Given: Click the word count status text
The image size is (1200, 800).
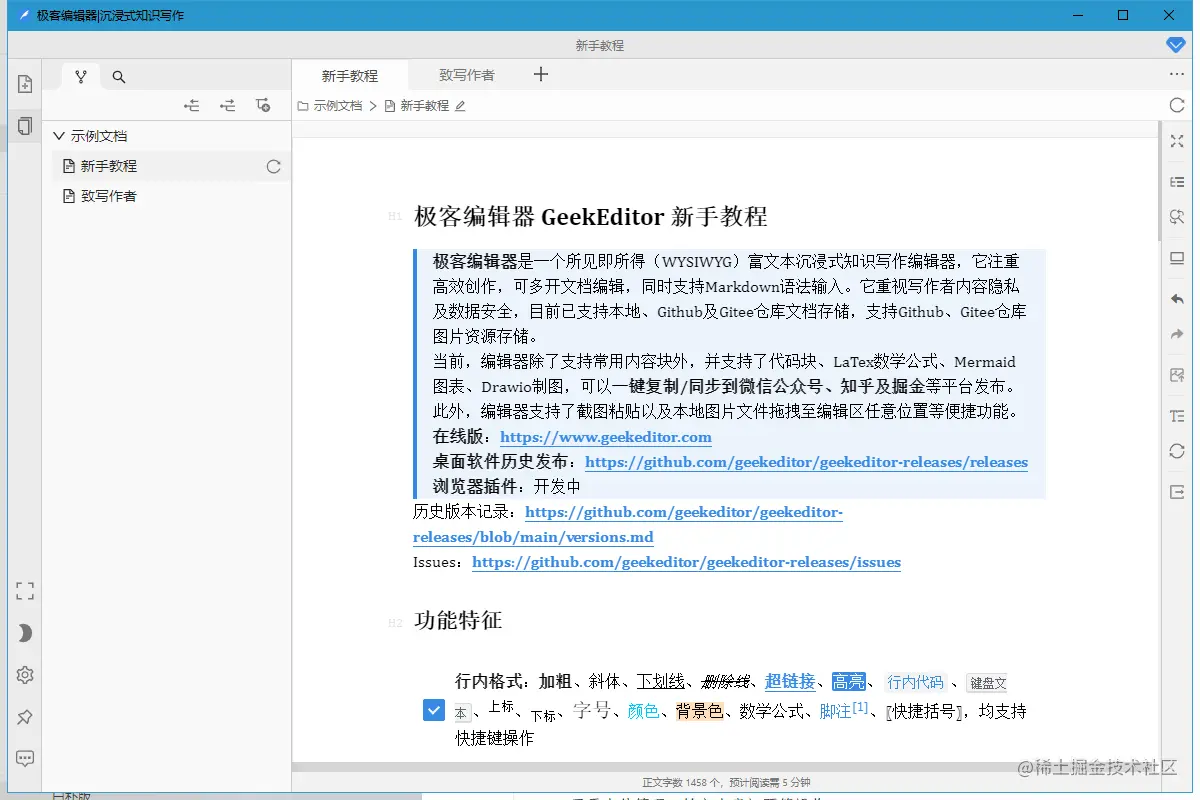Looking at the screenshot, I should 726,782.
